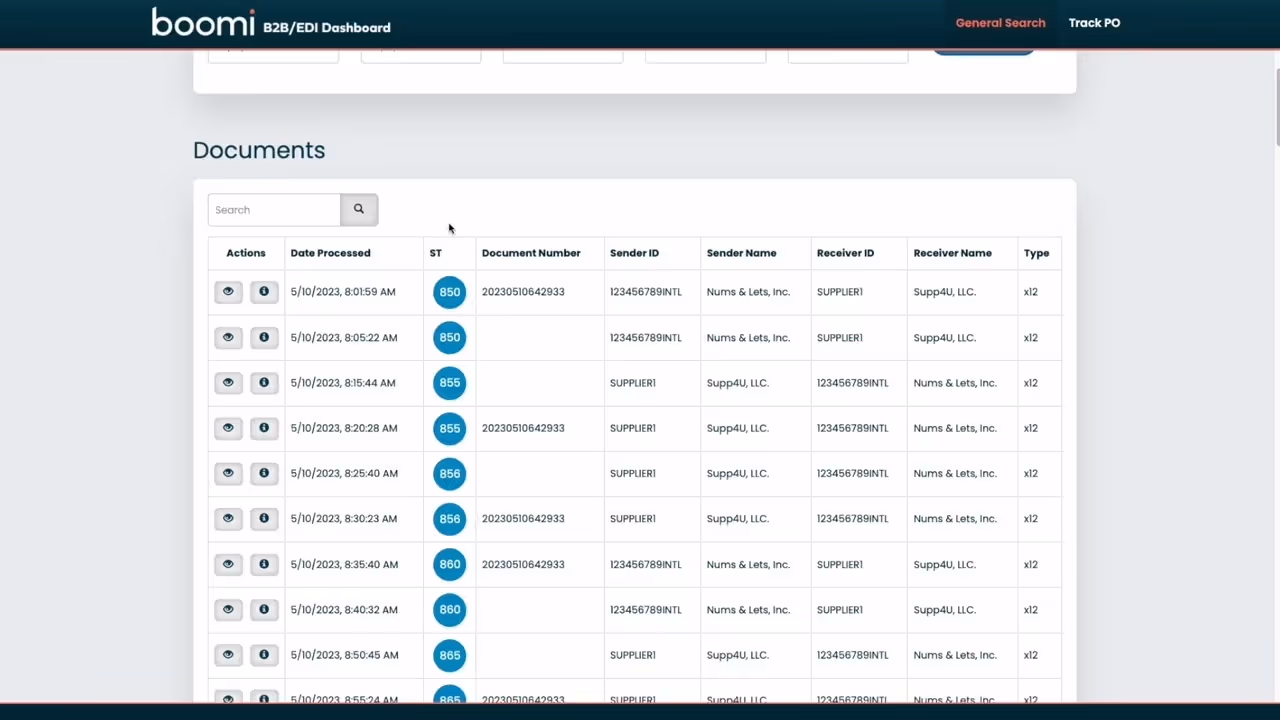Screen dimensions: 1280x720
Task: Click sender name in 8:05:22 AM row
Action: (748, 338)
